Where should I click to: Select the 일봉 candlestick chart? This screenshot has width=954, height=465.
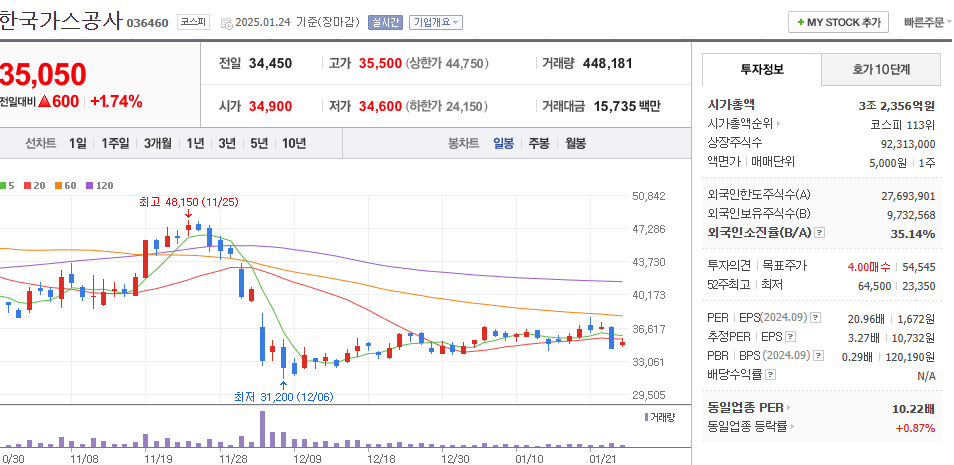503,144
